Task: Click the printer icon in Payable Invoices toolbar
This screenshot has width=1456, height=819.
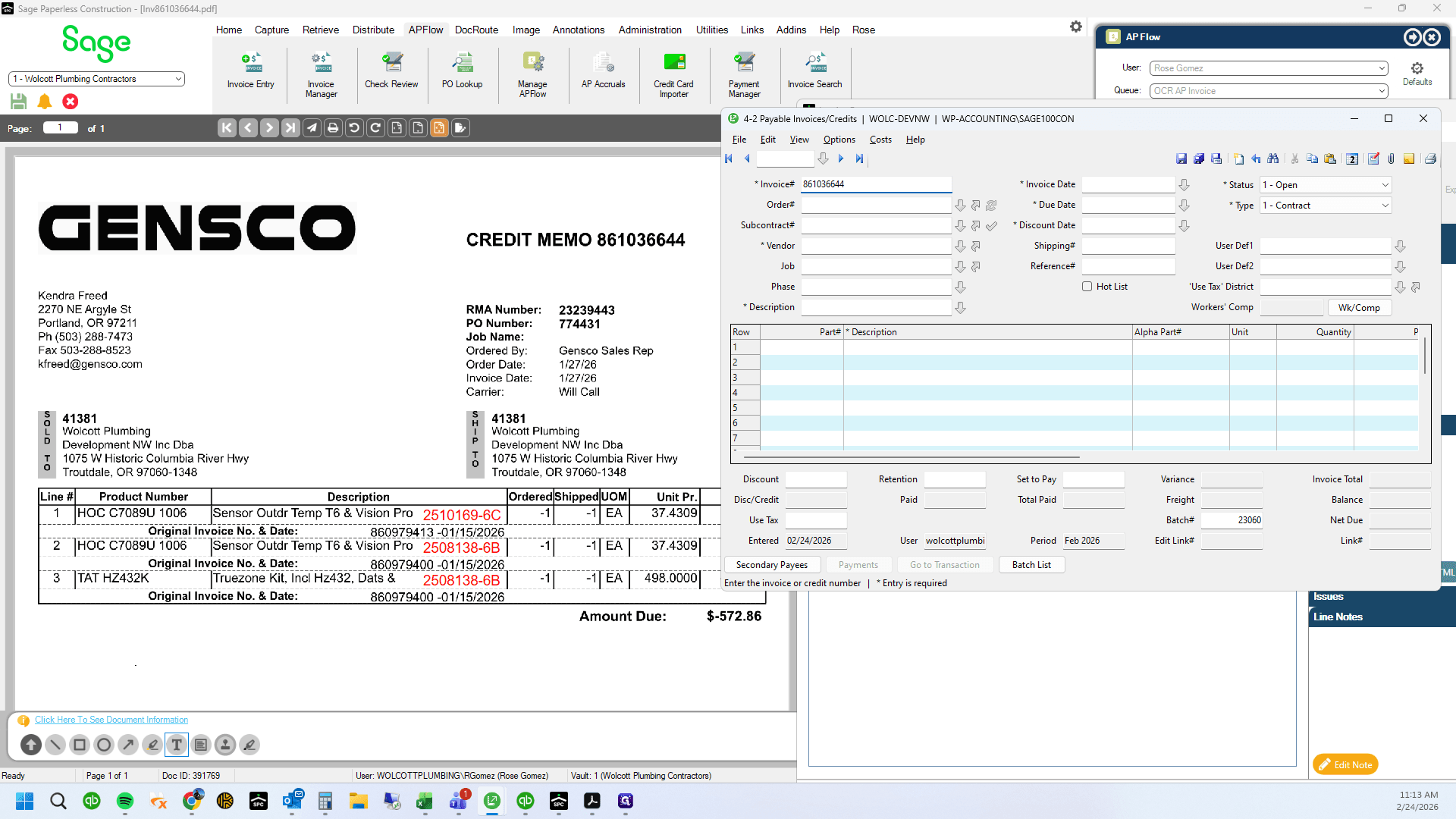Action: coord(1430,159)
